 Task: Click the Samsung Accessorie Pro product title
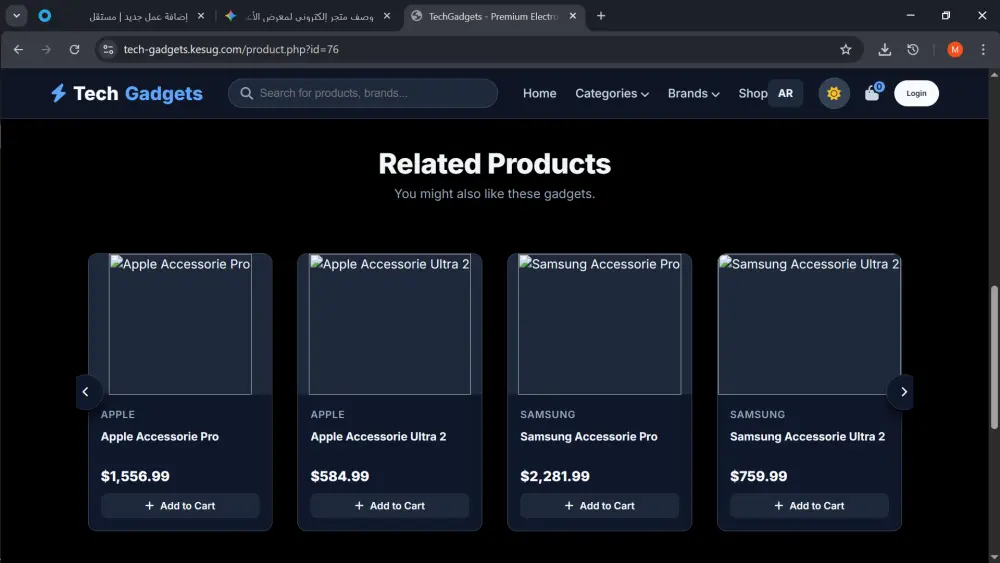pyautogui.click(x=589, y=437)
